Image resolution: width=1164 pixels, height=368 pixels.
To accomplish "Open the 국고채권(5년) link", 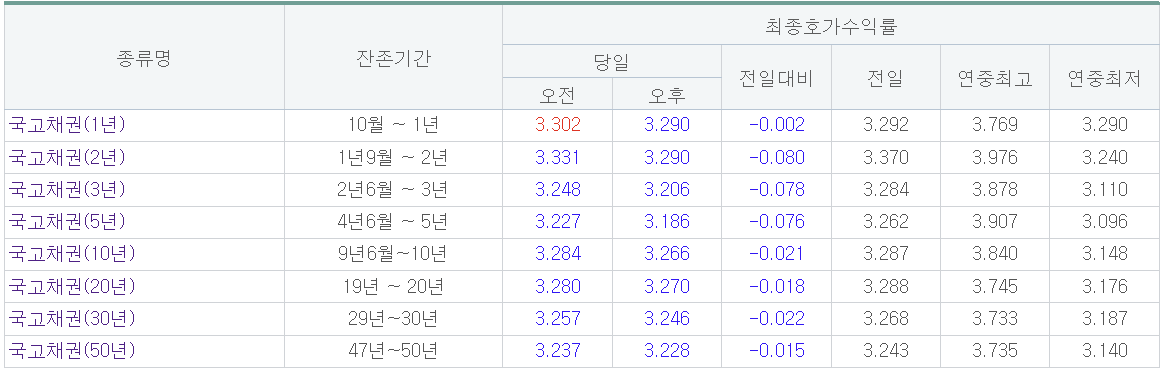I will 67,221.
